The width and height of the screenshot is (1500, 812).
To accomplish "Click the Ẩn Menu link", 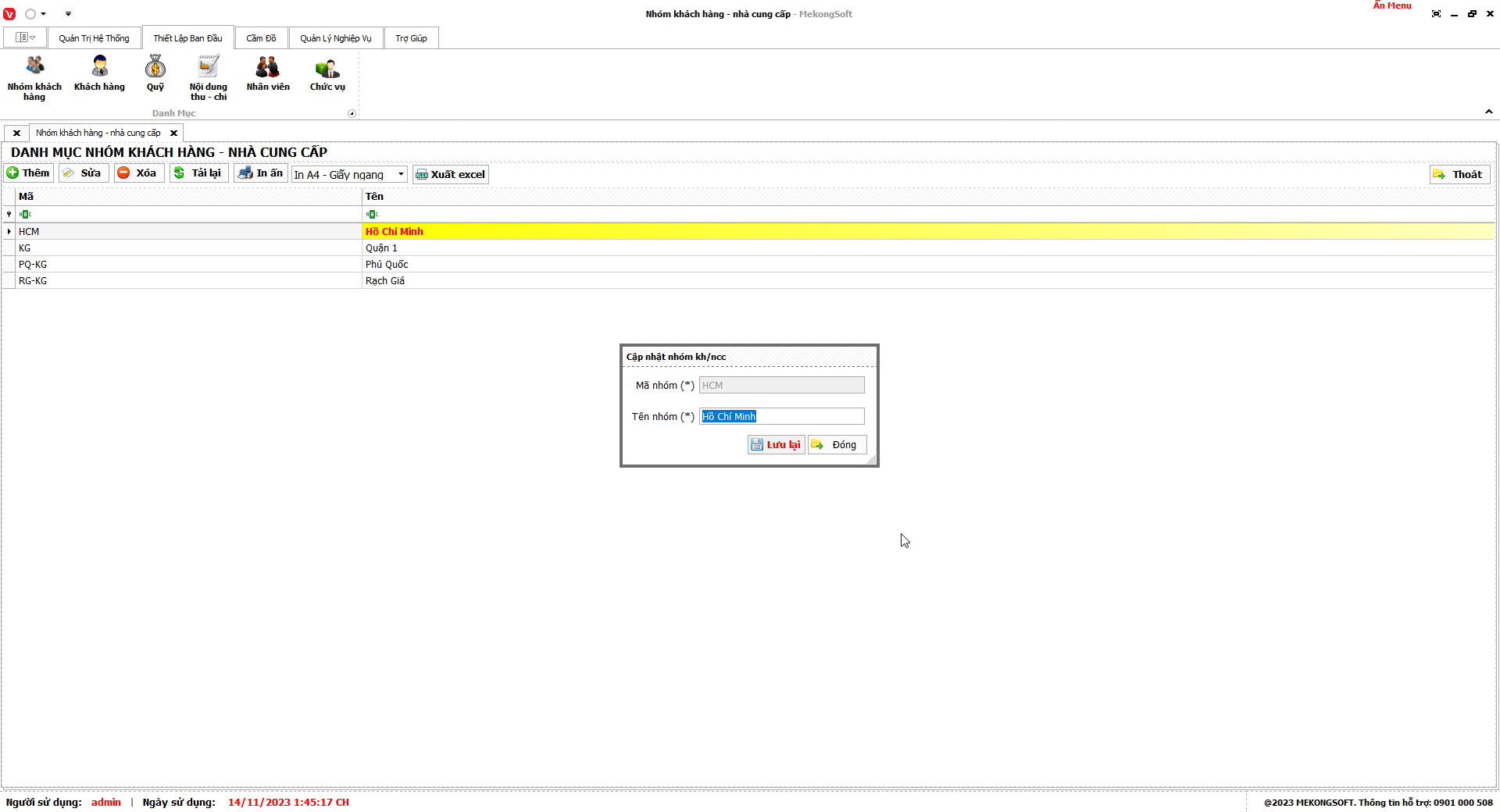I will [x=1392, y=5].
